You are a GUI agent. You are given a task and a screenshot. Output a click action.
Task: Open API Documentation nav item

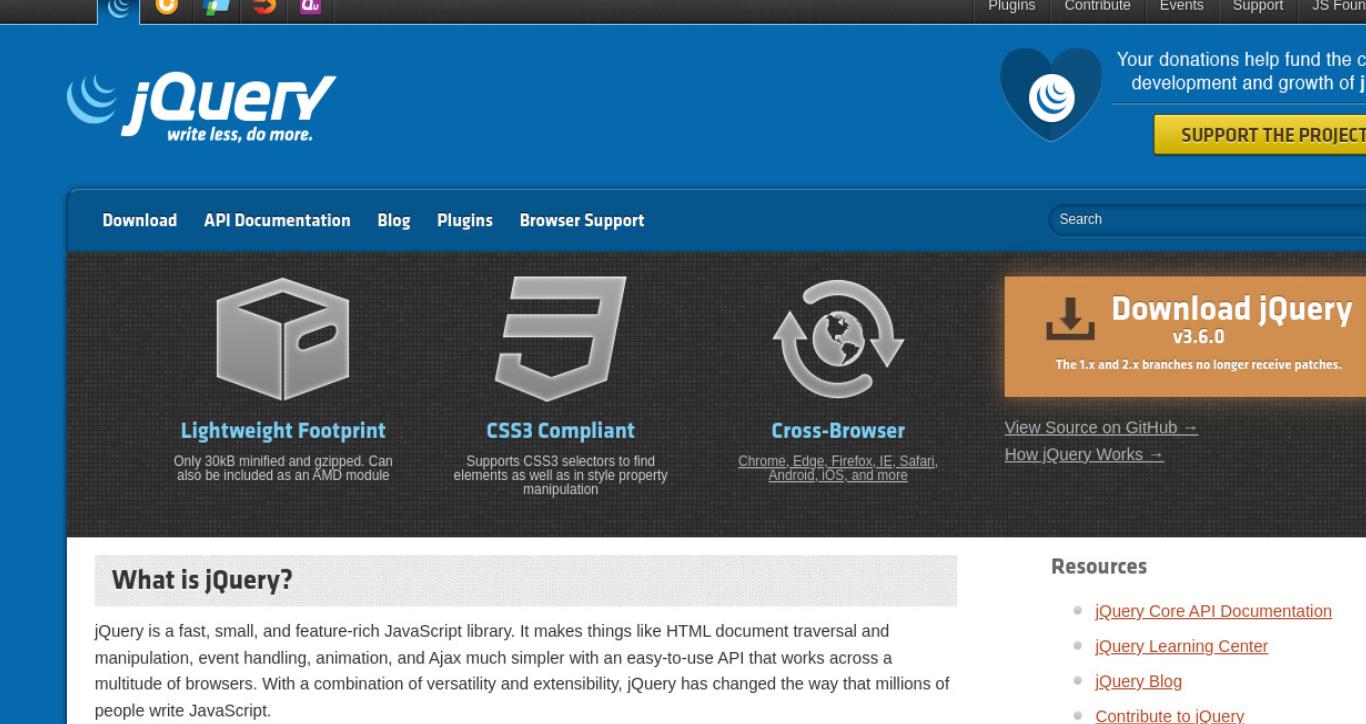click(x=277, y=220)
